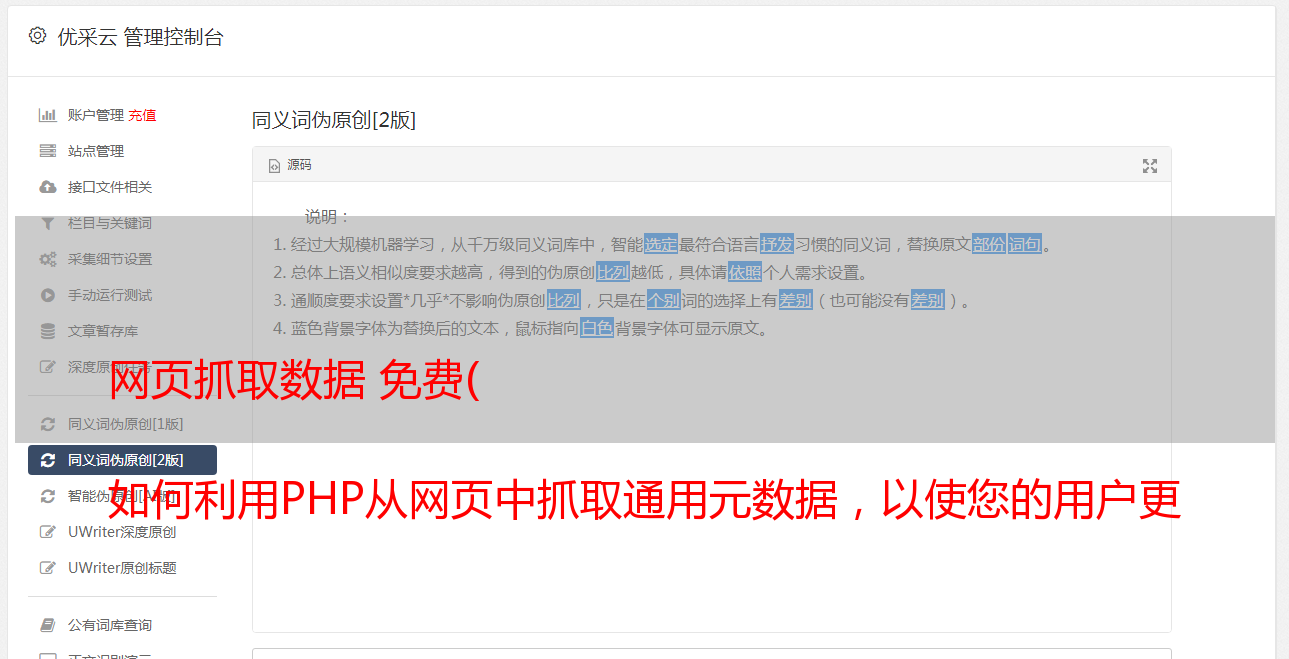Screen dimensions: 1289x659
Task: Open UWriter原创标题 in the sidebar
Action: (x=122, y=568)
